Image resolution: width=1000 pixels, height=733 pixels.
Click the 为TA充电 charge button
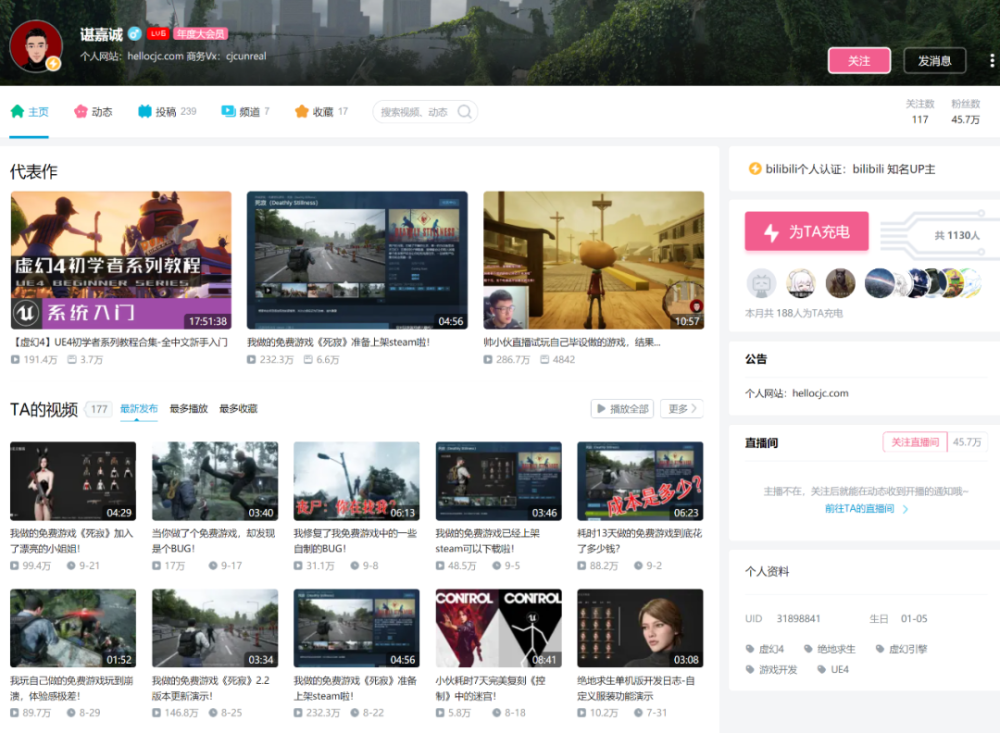pos(807,231)
